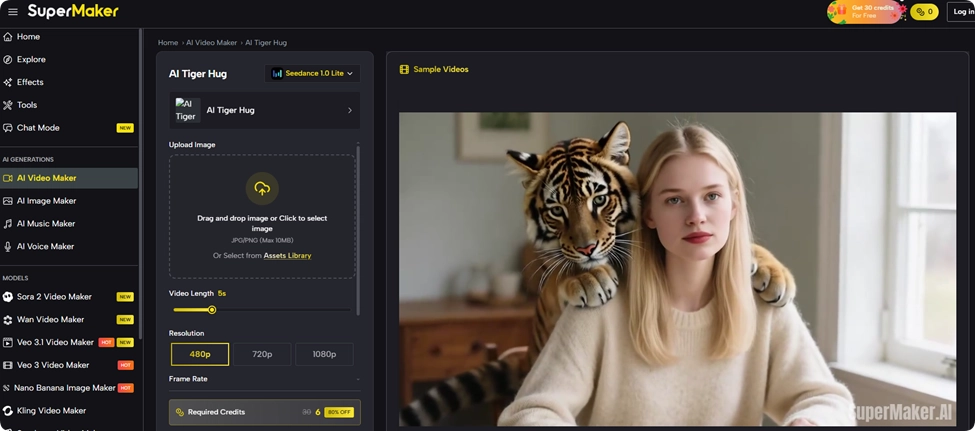Click the AI Tiger thumbnail image
The image size is (975, 431).
point(186,110)
